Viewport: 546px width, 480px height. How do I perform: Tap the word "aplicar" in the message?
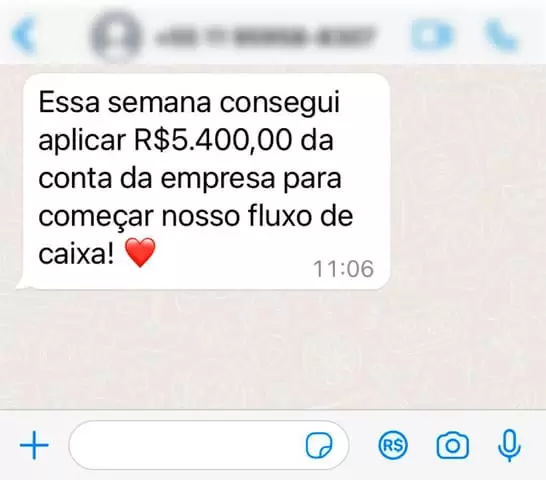tap(82, 142)
